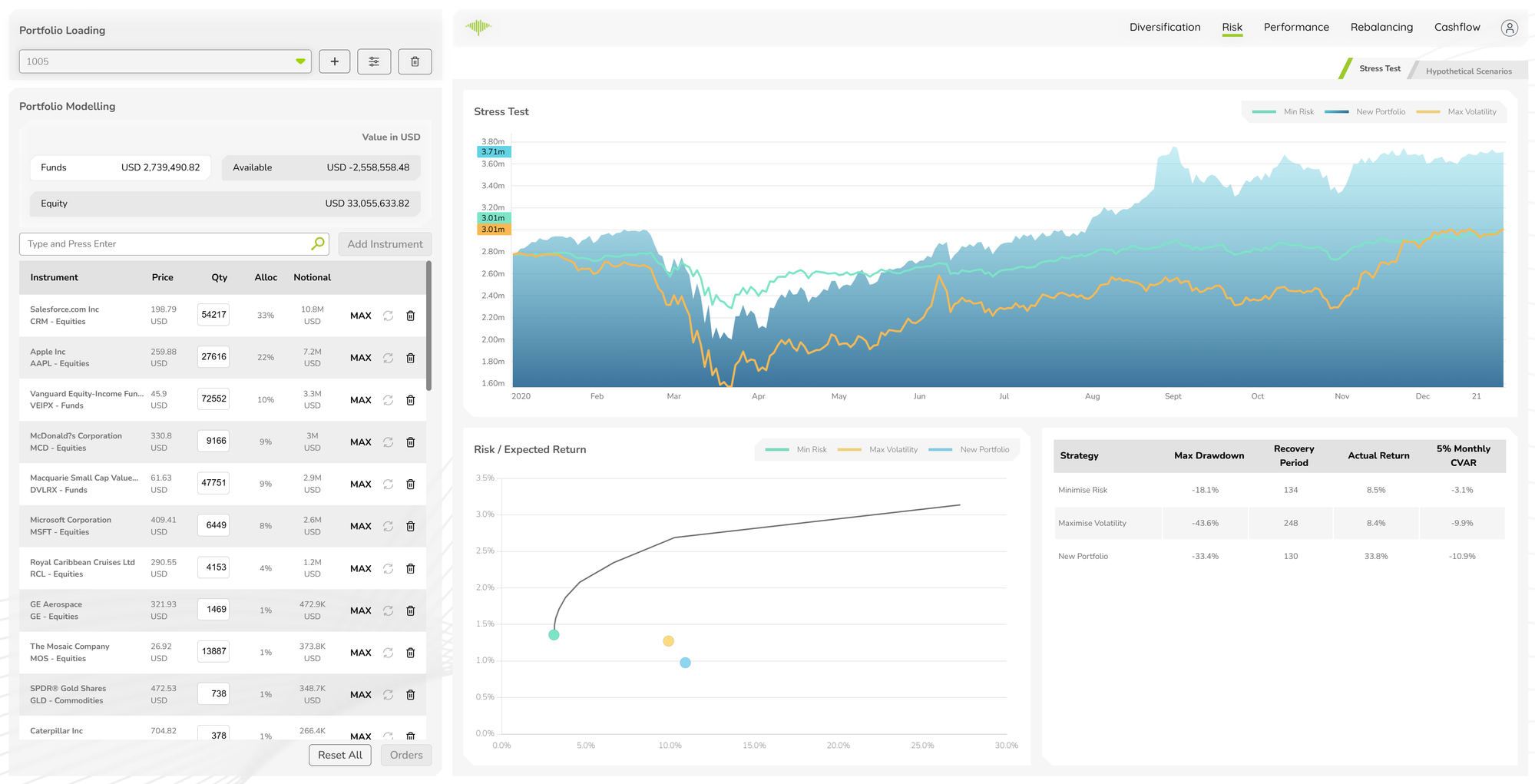Click the plus icon to add a portfolio
This screenshot has height=784, width=1535.
point(334,61)
